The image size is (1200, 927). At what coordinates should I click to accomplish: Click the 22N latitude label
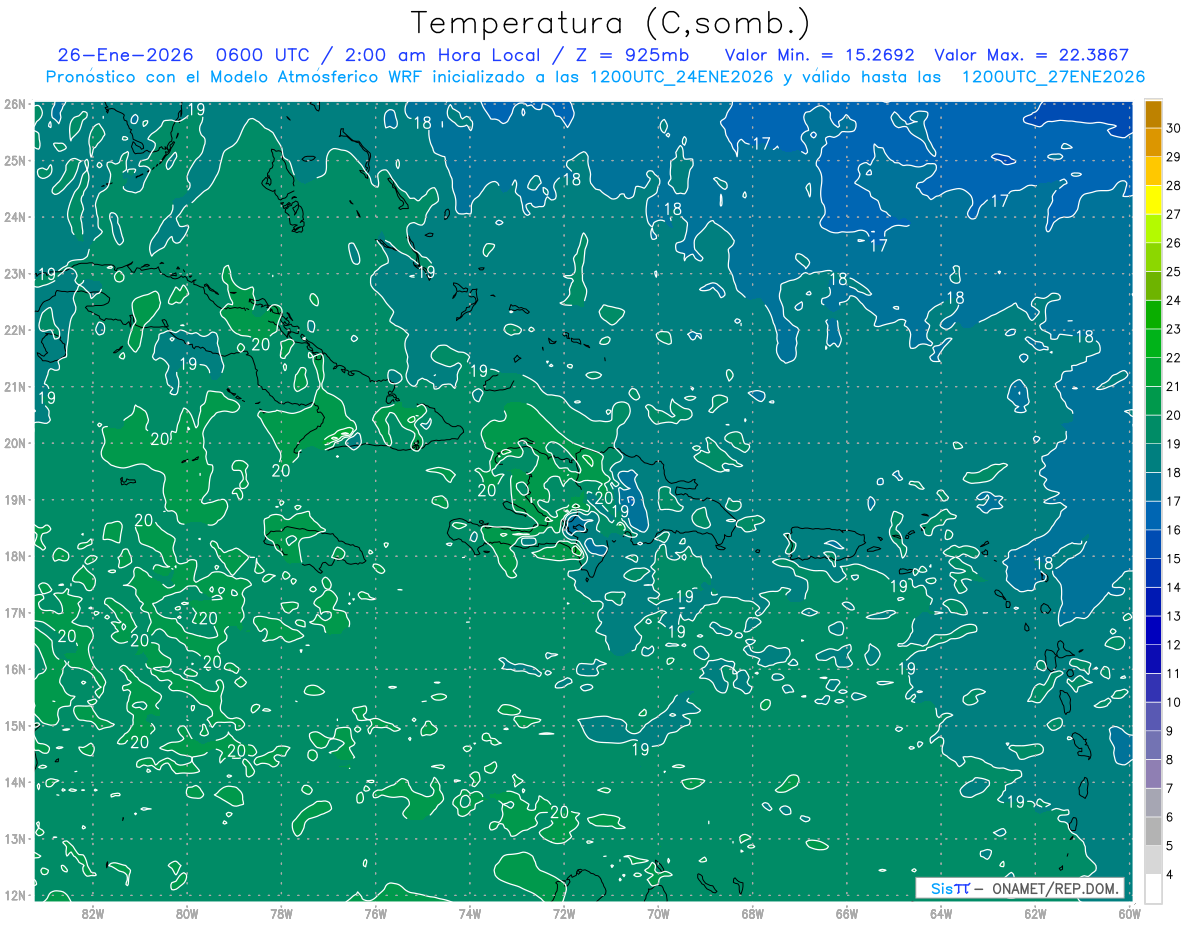point(14,330)
